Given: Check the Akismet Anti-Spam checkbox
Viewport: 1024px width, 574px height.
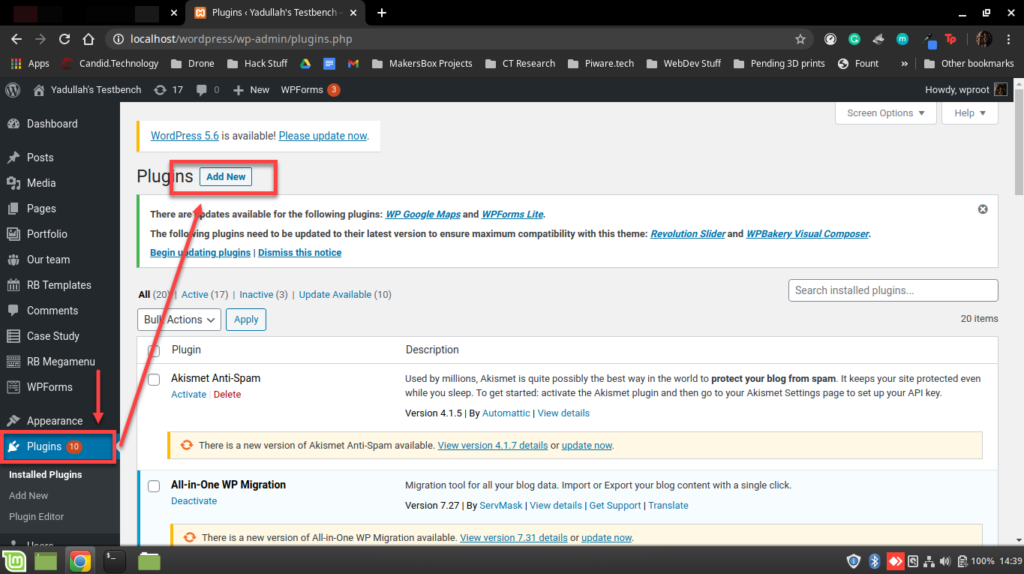Looking at the screenshot, I should 154,379.
